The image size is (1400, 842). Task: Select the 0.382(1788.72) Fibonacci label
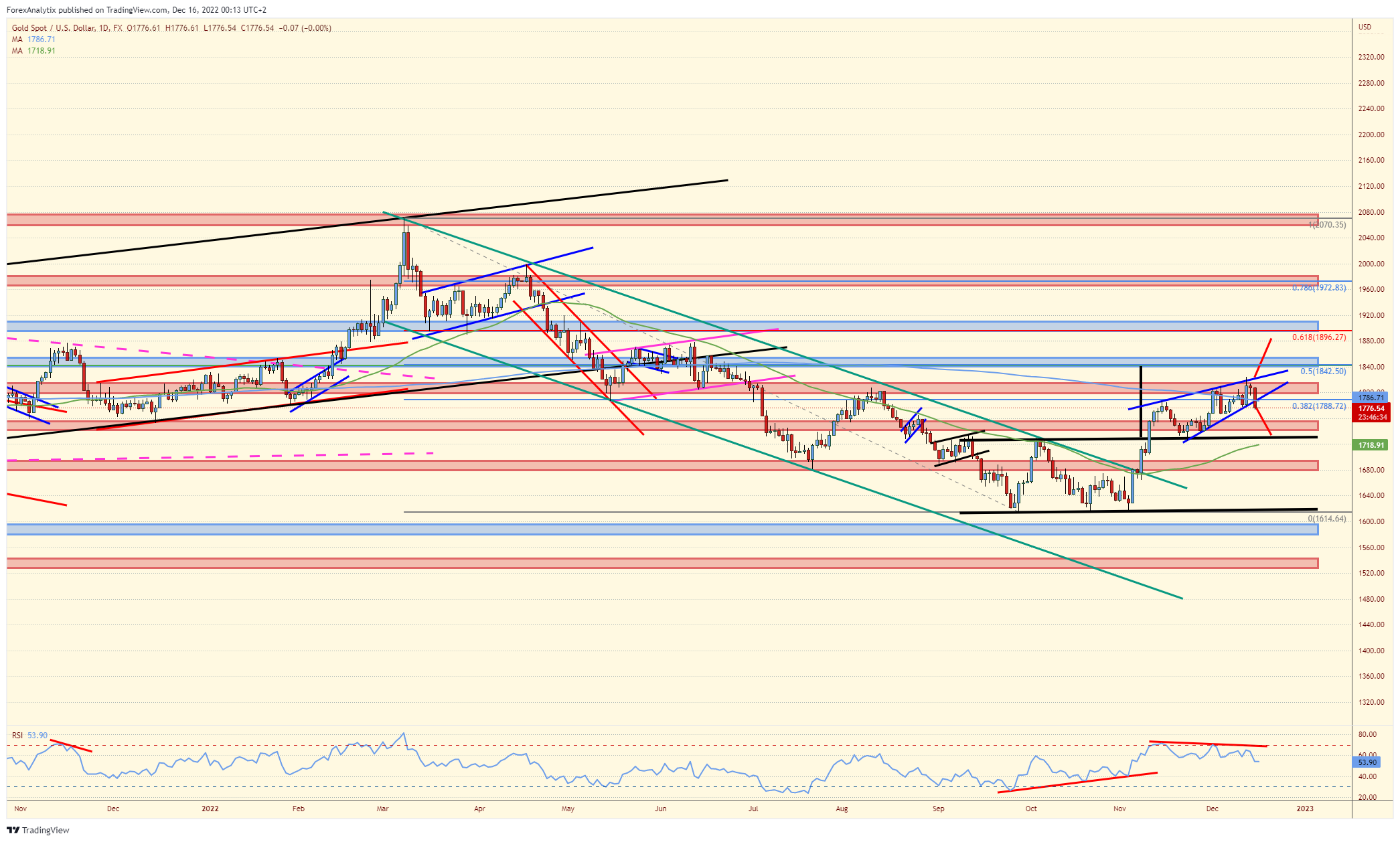click(x=1319, y=406)
